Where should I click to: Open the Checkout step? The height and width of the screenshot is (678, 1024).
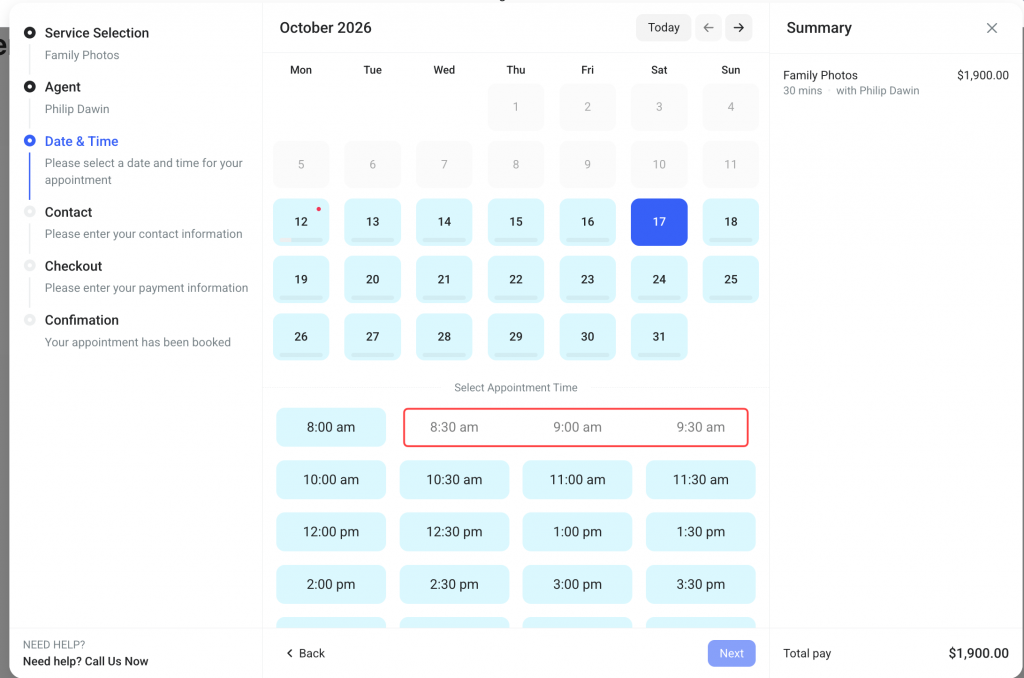[x=73, y=266]
